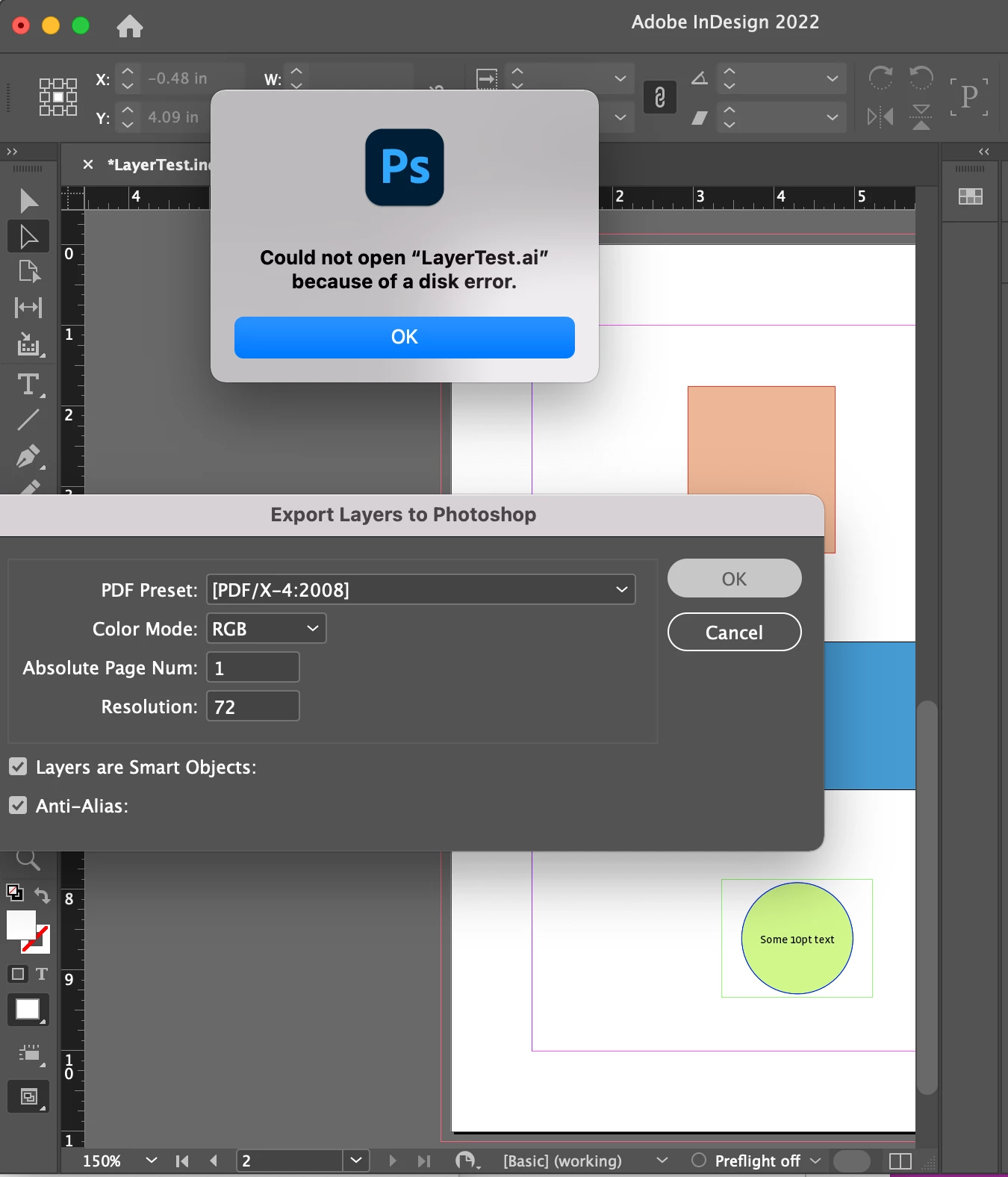Click the first page navigation arrow
Image resolution: width=1008 pixels, height=1177 pixels.
click(x=181, y=1161)
